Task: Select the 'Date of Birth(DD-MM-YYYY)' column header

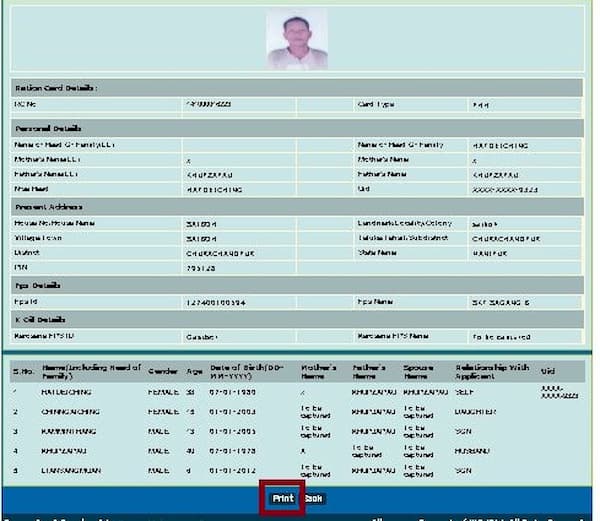Action: point(247,371)
